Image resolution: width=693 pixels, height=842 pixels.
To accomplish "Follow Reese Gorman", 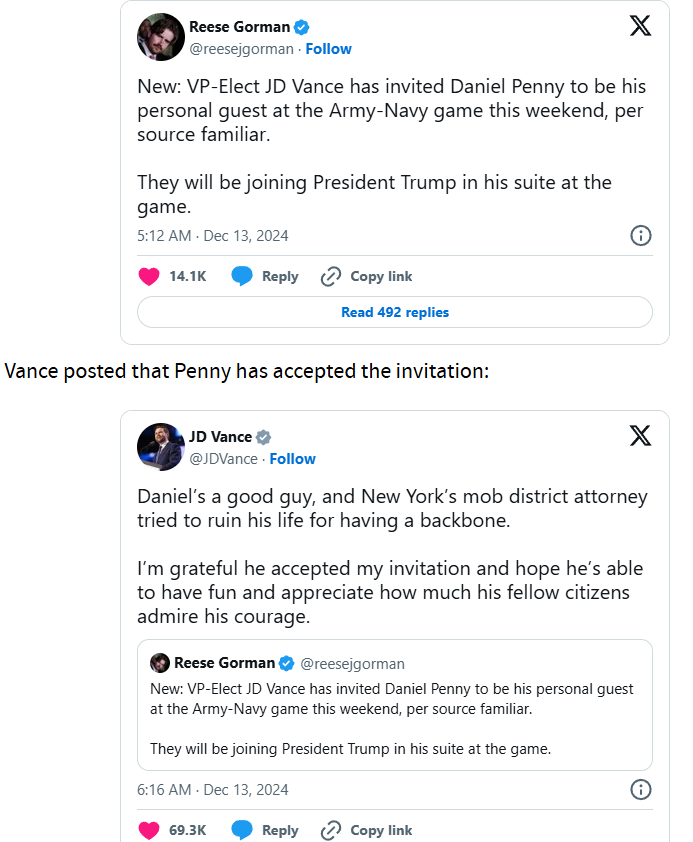I will (328, 49).
